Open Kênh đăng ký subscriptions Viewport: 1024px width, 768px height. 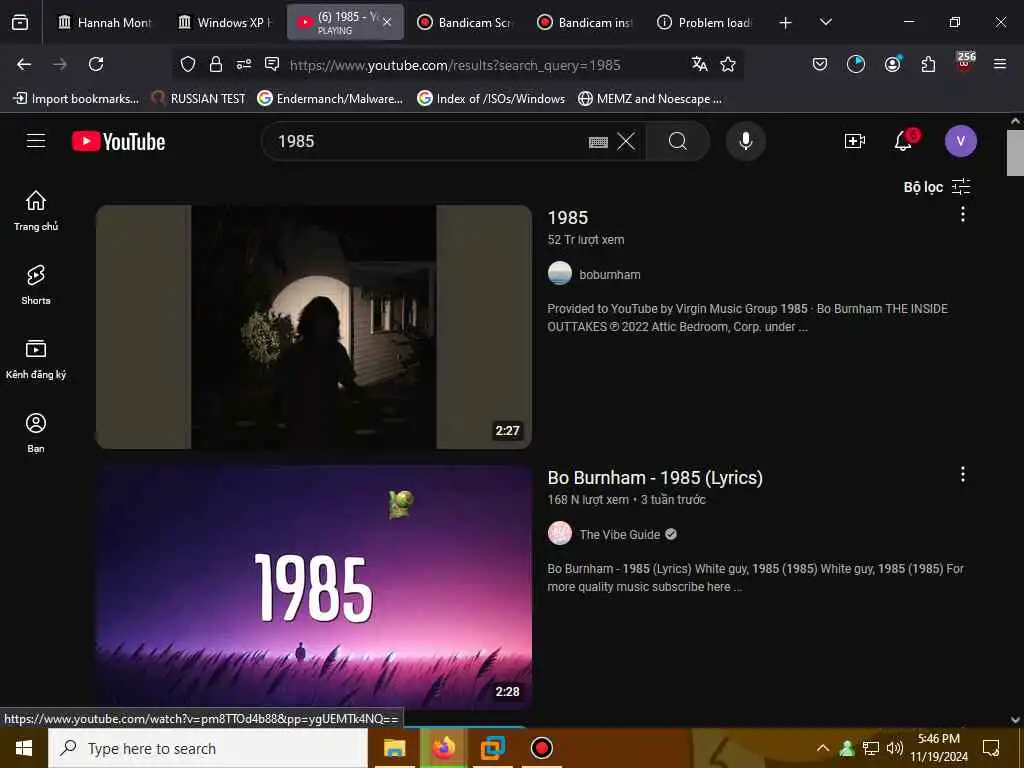tap(36, 359)
